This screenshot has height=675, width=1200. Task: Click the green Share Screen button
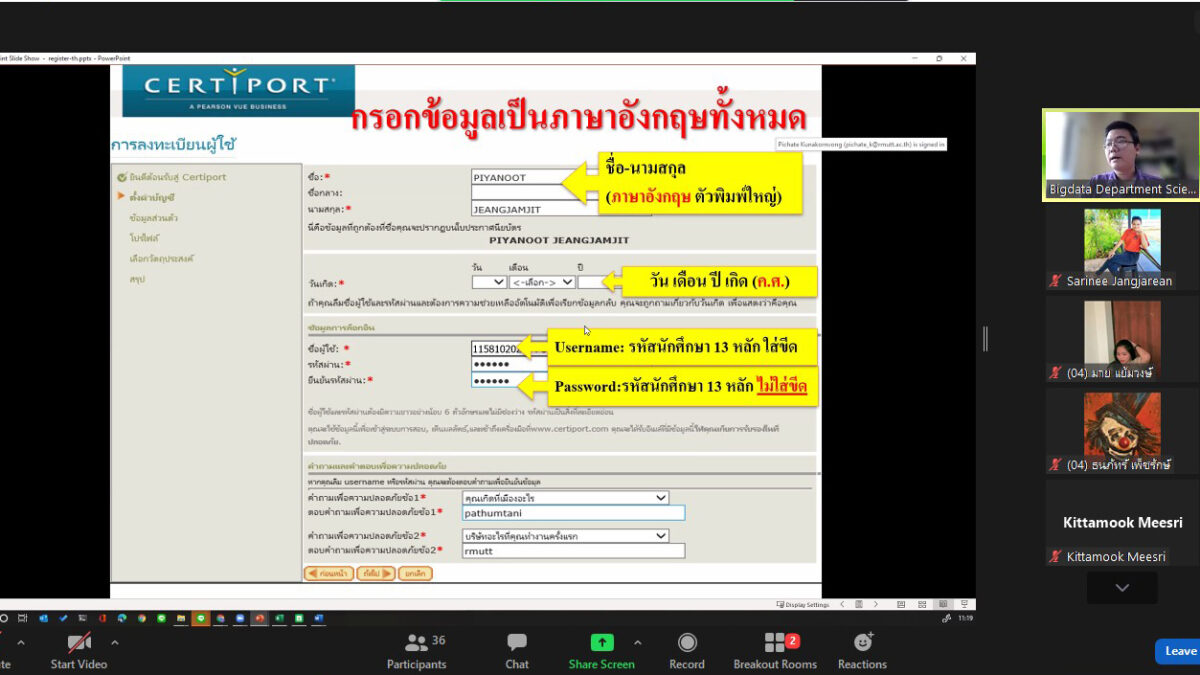602,650
